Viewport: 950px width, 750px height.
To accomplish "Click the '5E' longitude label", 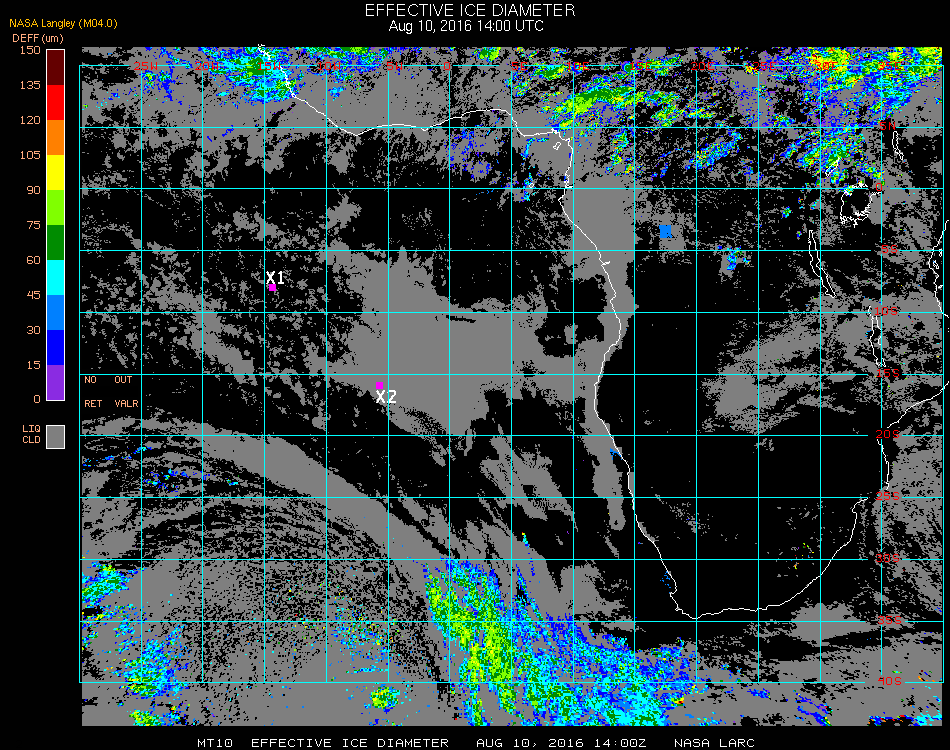I will [519, 66].
